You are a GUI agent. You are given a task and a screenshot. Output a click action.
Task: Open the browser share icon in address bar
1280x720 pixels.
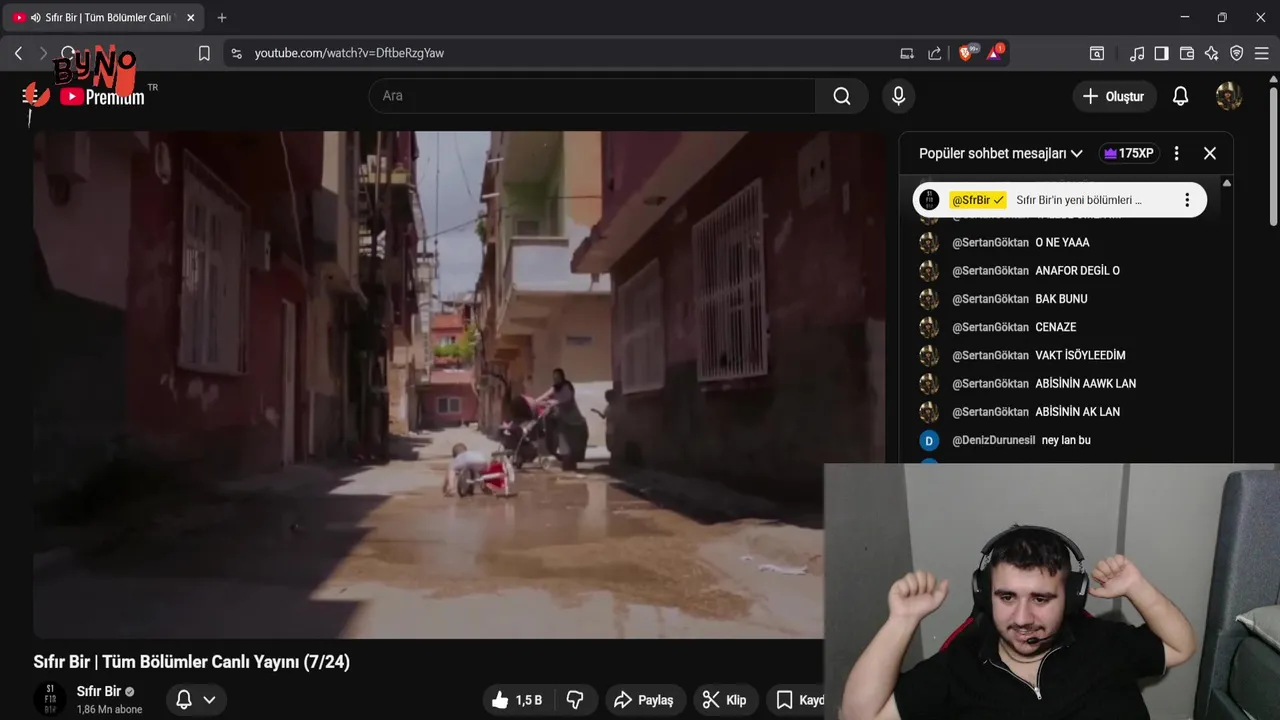(935, 53)
